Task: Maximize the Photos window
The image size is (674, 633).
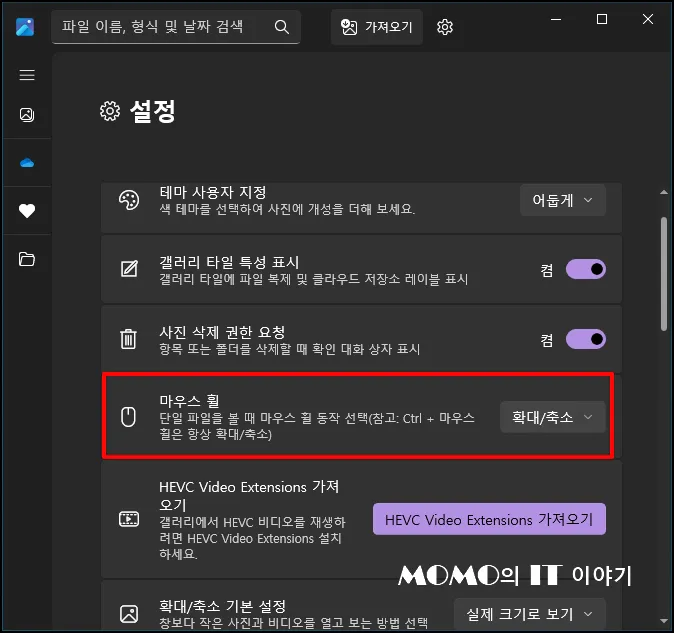Action: [602, 19]
